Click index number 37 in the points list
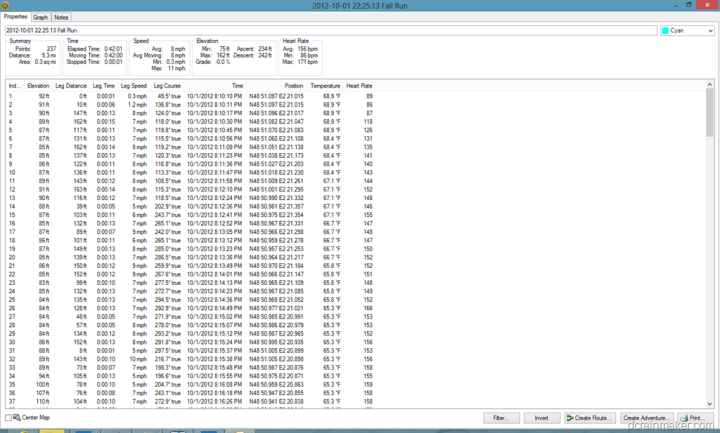720x433 pixels. coord(12,402)
